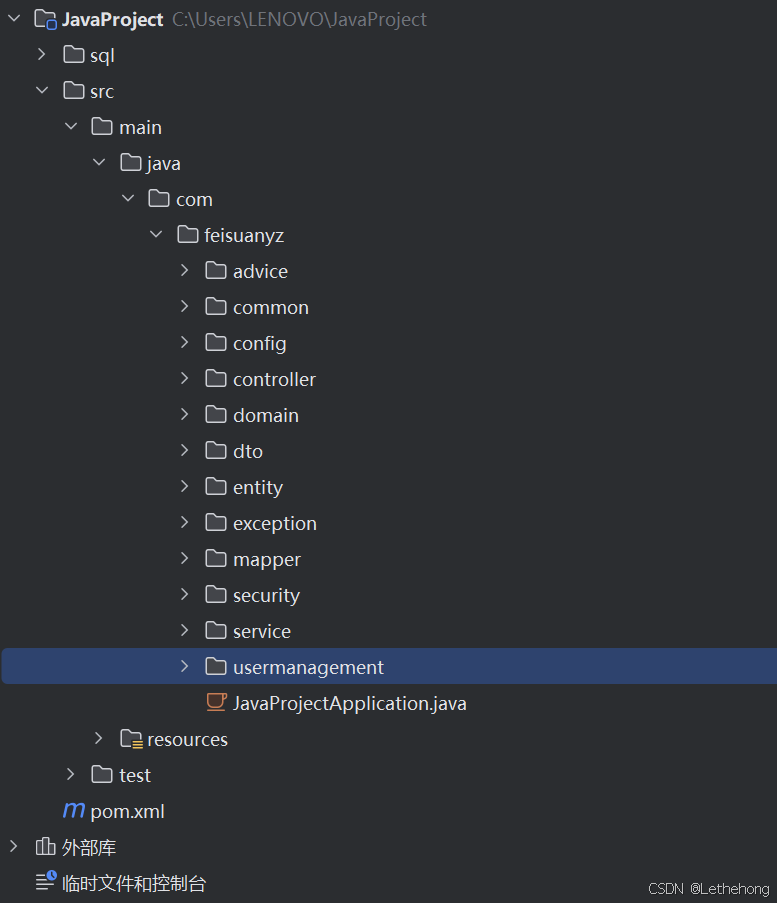Image resolution: width=777 pixels, height=903 pixels.
Task: Click the External Libraries (外部库) icon
Action: [x=45, y=847]
